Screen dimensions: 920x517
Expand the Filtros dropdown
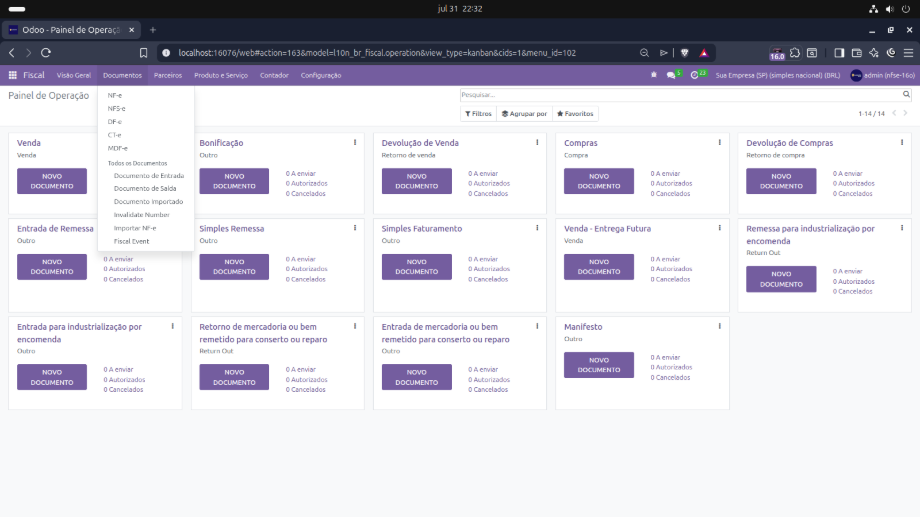(x=478, y=114)
